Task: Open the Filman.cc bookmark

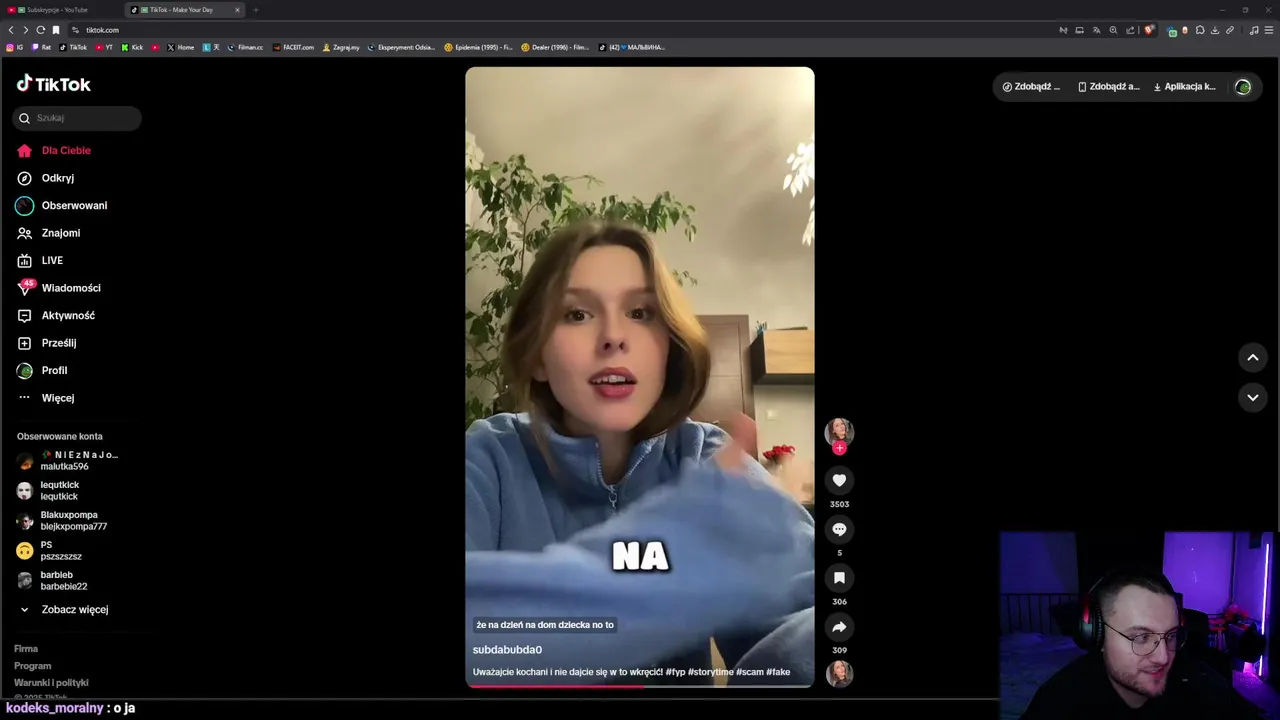Action: pos(245,47)
